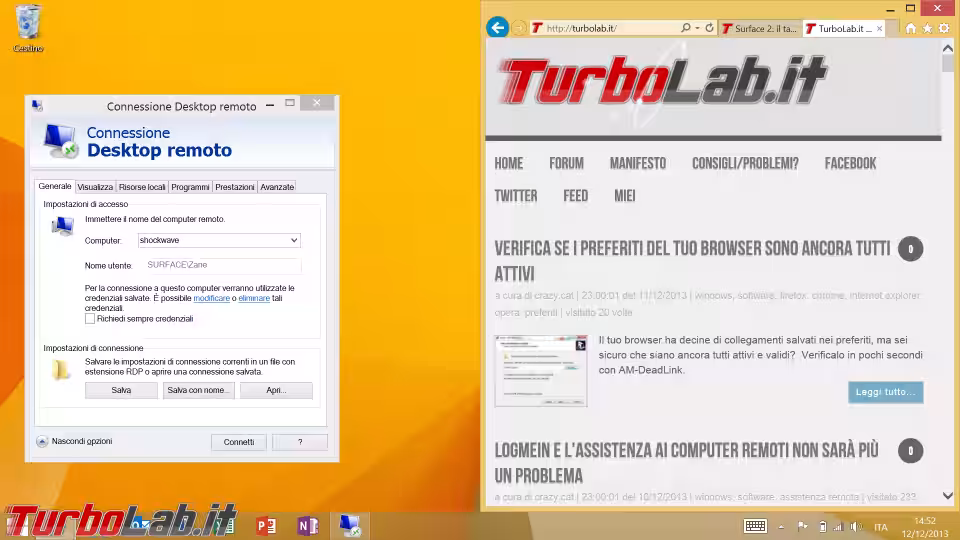
Task: Open the touch keyboard from taskbar
Action: [755, 526]
